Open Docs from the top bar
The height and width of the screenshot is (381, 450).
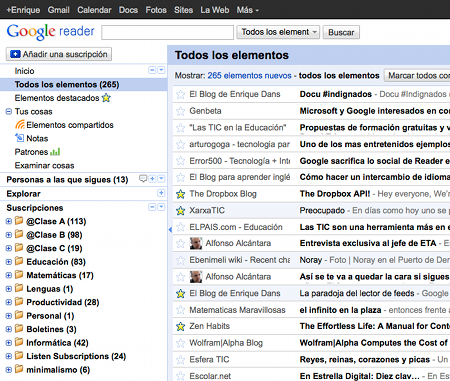point(128,10)
